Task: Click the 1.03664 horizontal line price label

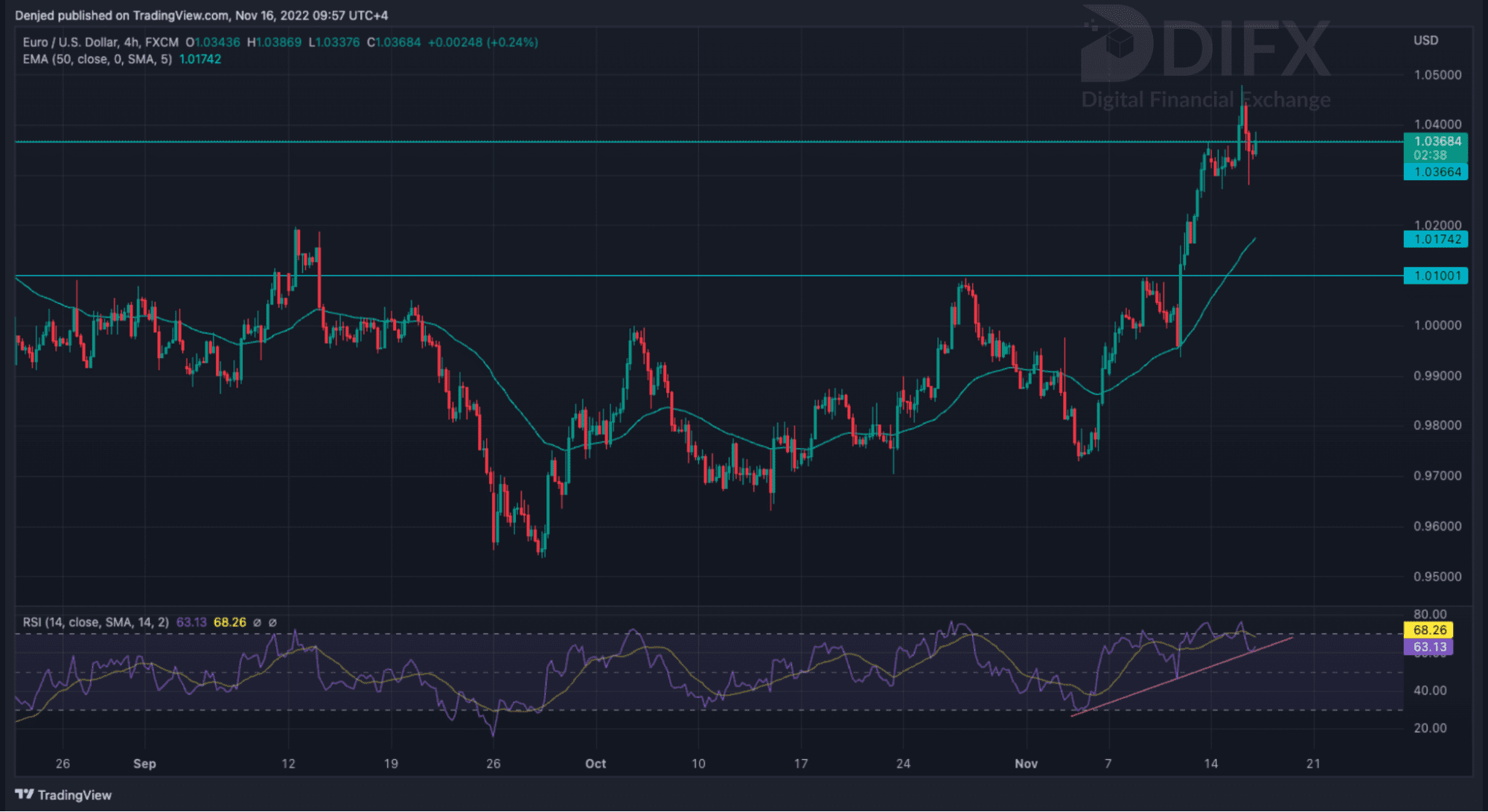Action: click(x=1437, y=173)
